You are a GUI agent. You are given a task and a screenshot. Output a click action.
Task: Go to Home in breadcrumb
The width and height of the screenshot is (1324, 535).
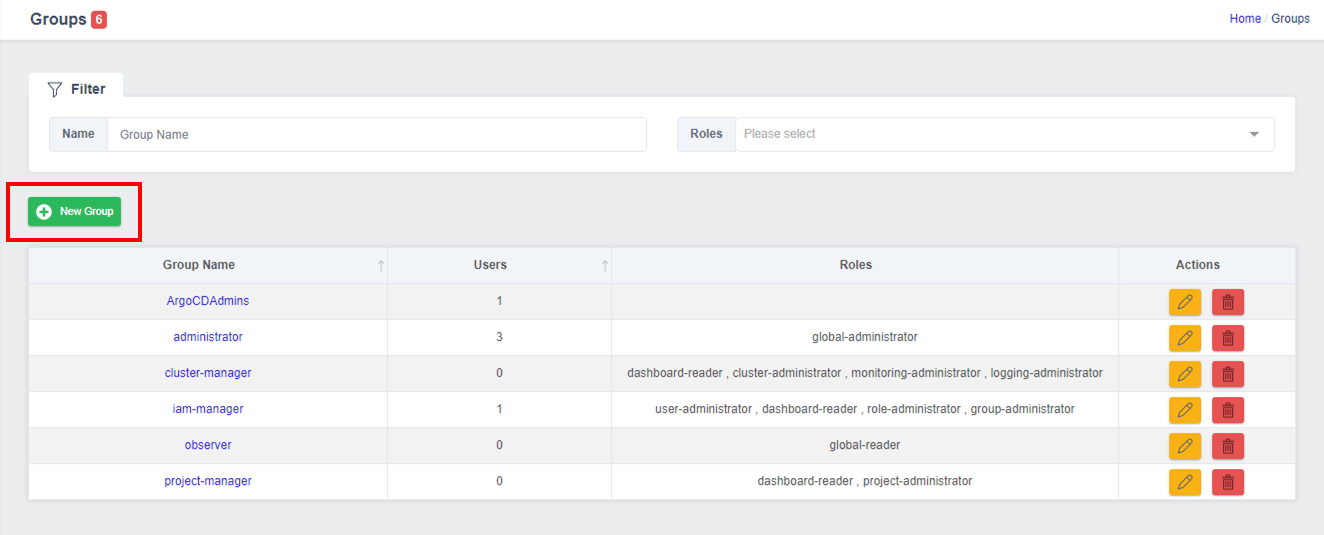coord(1245,18)
